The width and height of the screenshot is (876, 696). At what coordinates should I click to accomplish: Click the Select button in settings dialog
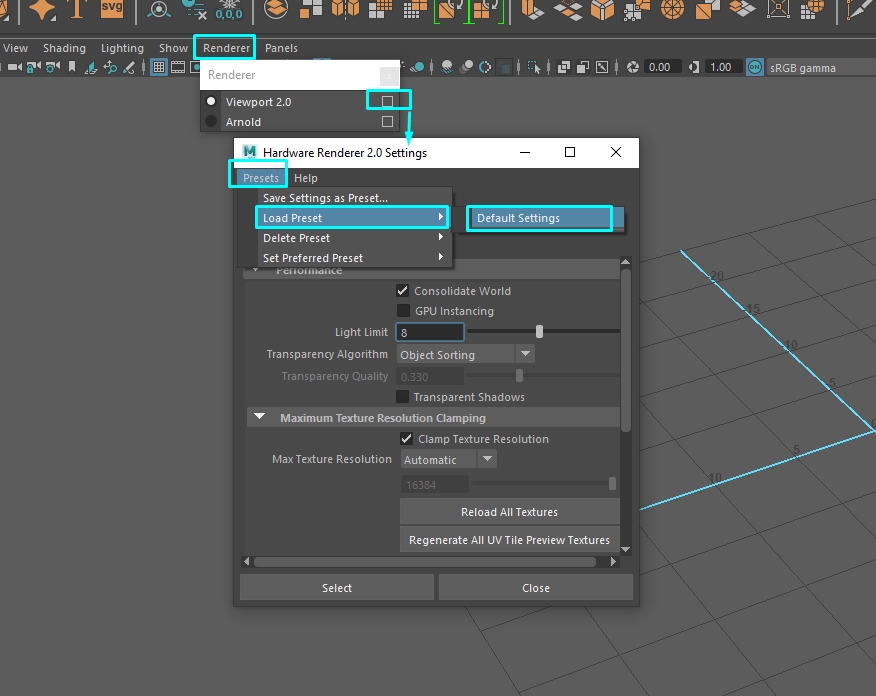(x=336, y=588)
